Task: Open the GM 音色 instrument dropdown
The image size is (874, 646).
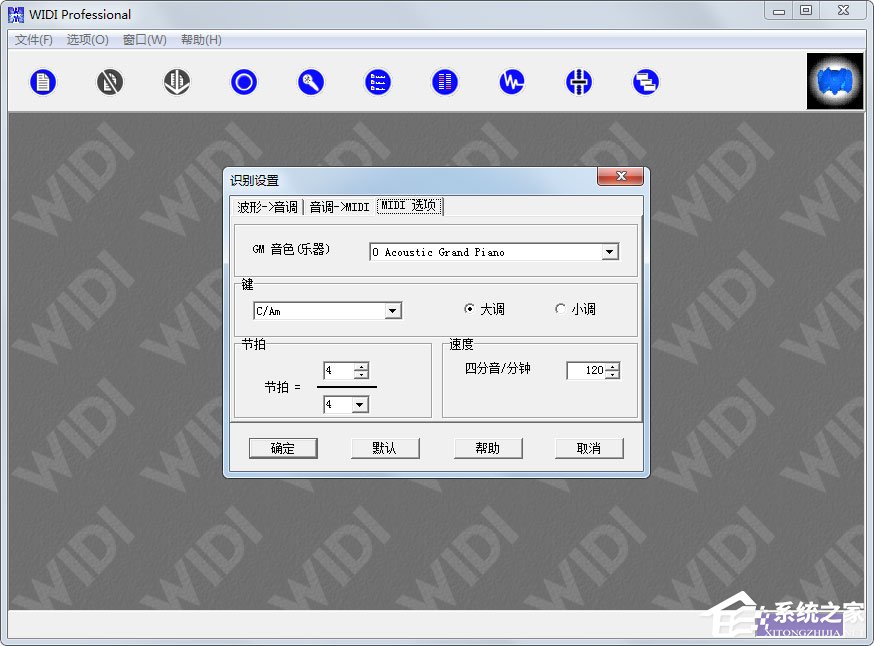Action: pyautogui.click(x=610, y=252)
